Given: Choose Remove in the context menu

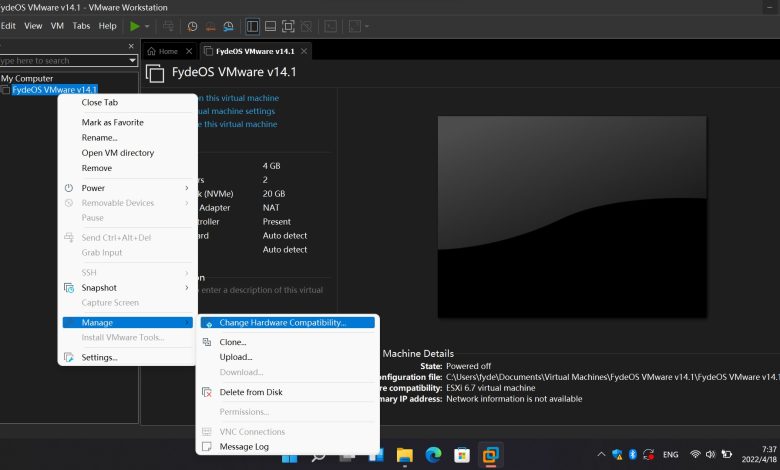Looking at the screenshot, I should [97, 168].
